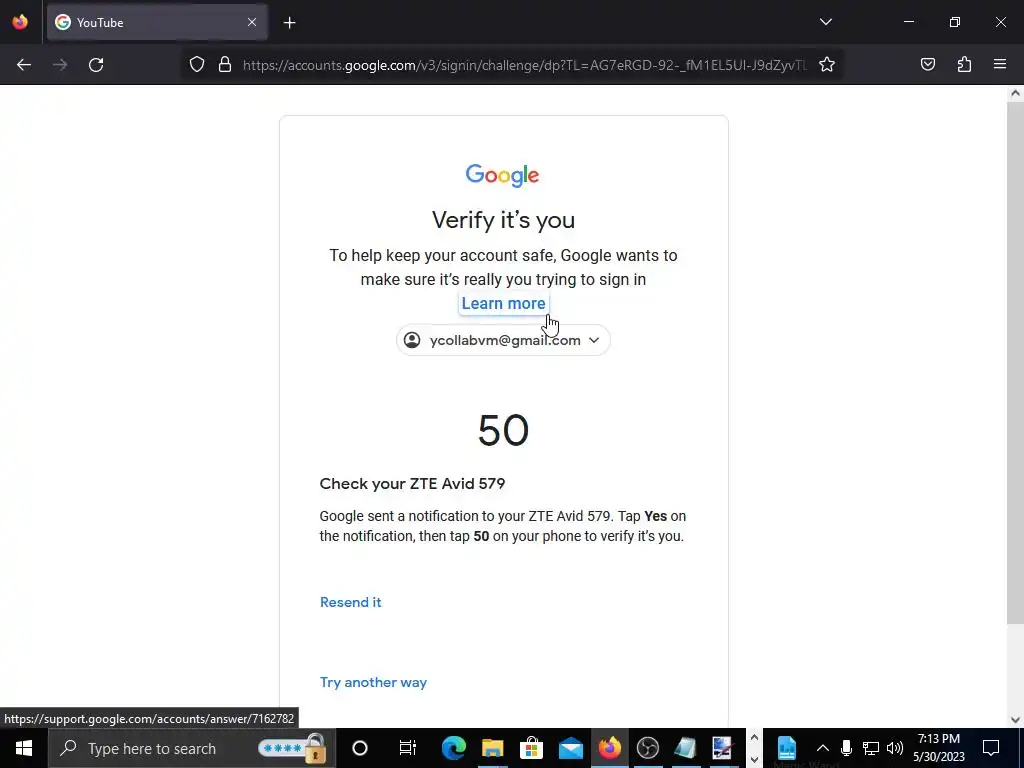Open File Explorer from the taskbar
The width and height of the screenshot is (1024, 768).
(x=492, y=748)
